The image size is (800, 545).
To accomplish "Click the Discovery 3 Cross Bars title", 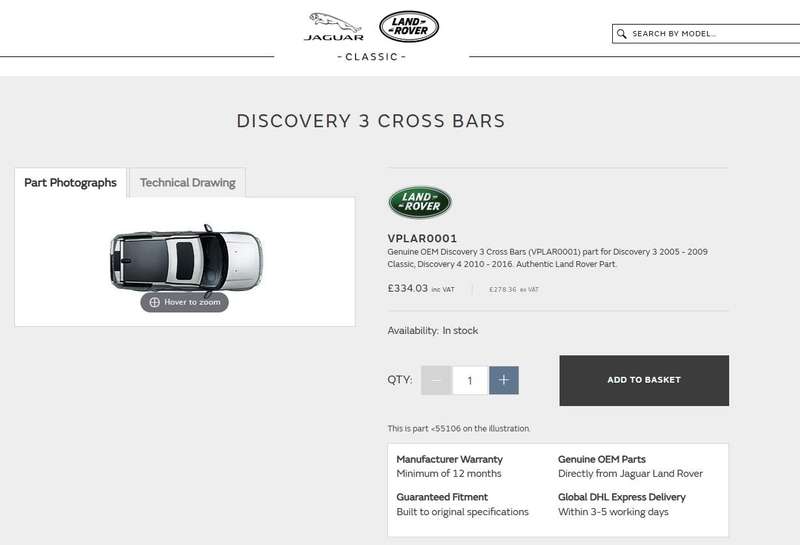I will pyautogui.click(x=371, y=121).
